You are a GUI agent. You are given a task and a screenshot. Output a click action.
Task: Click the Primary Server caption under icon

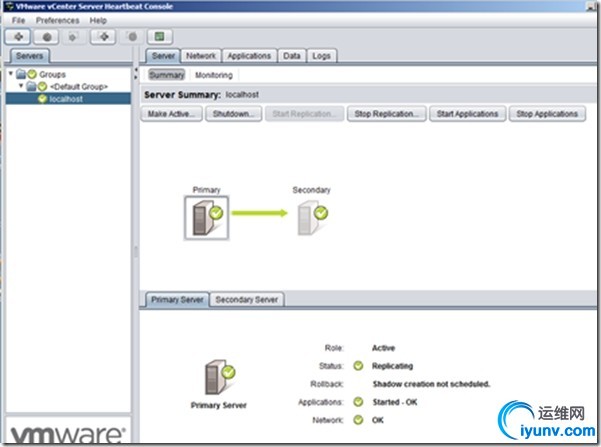tap(219, 405)
